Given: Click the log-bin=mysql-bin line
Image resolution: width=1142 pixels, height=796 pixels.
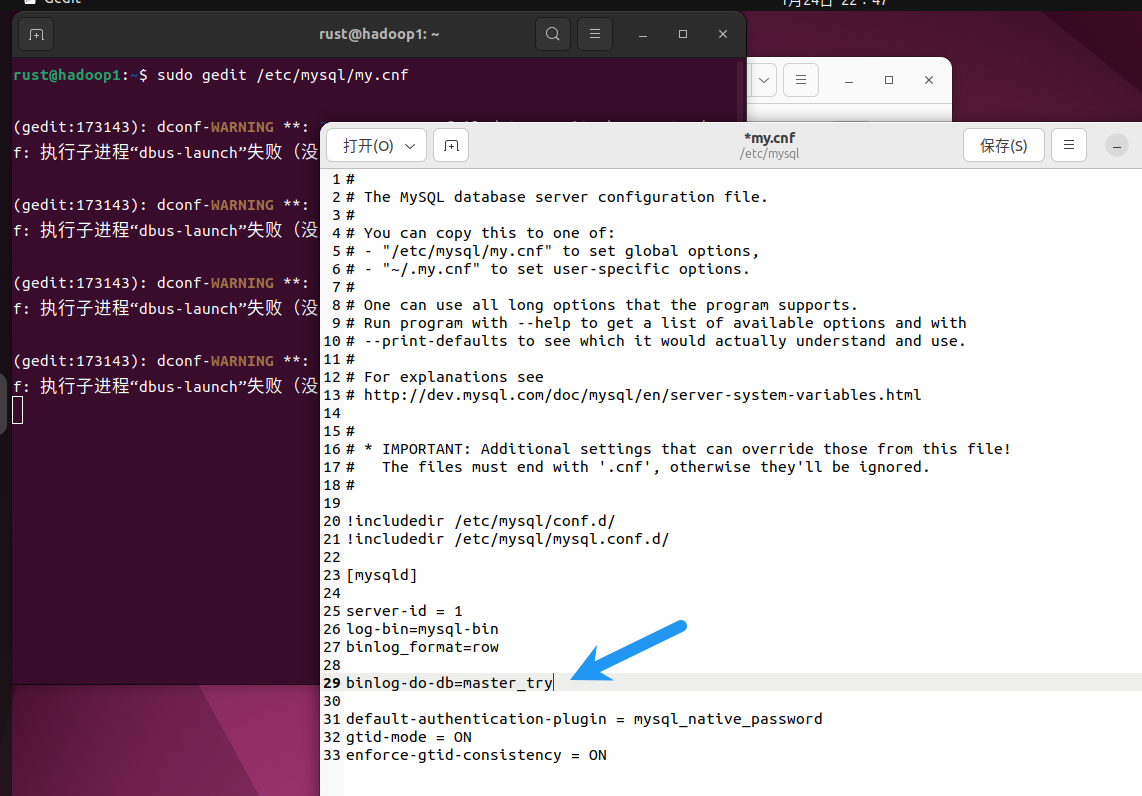Looking at the screenshot, I should 422,628.
